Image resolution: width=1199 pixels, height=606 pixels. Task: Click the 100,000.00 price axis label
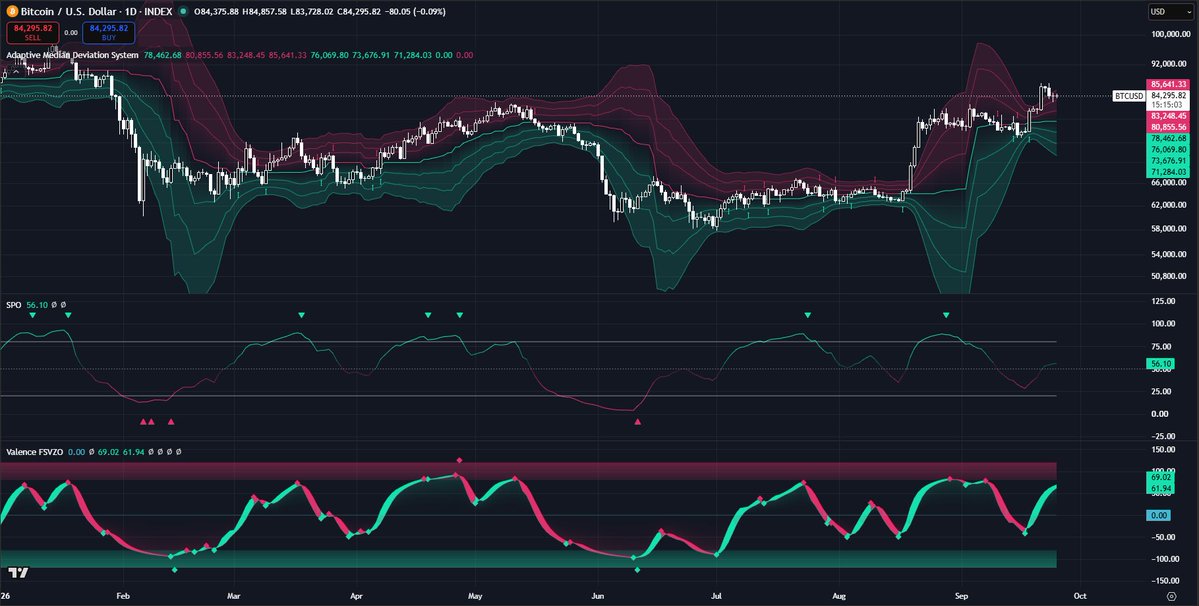coord(1171,34)
